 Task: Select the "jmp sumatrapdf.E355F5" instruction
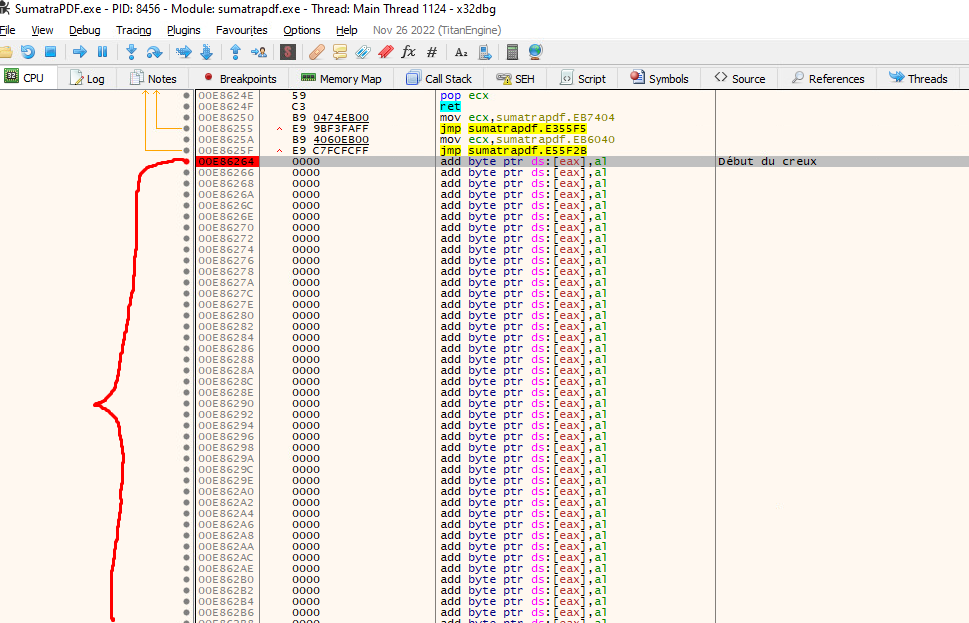click(514, 129)
